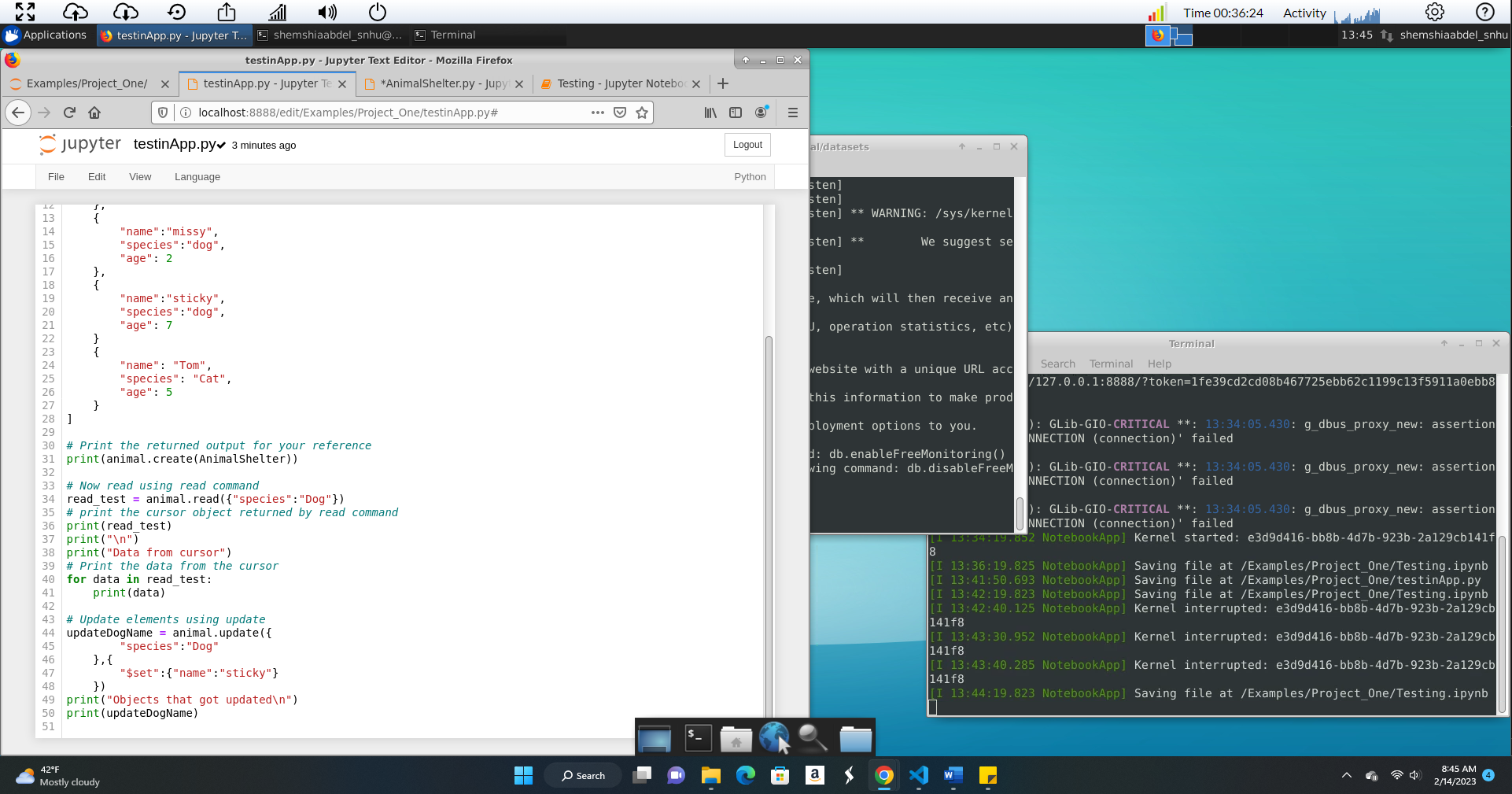1512x794 pixels.
Task: Expand the hidden system tray icons chevron
Action: [x=1347, y=776]
